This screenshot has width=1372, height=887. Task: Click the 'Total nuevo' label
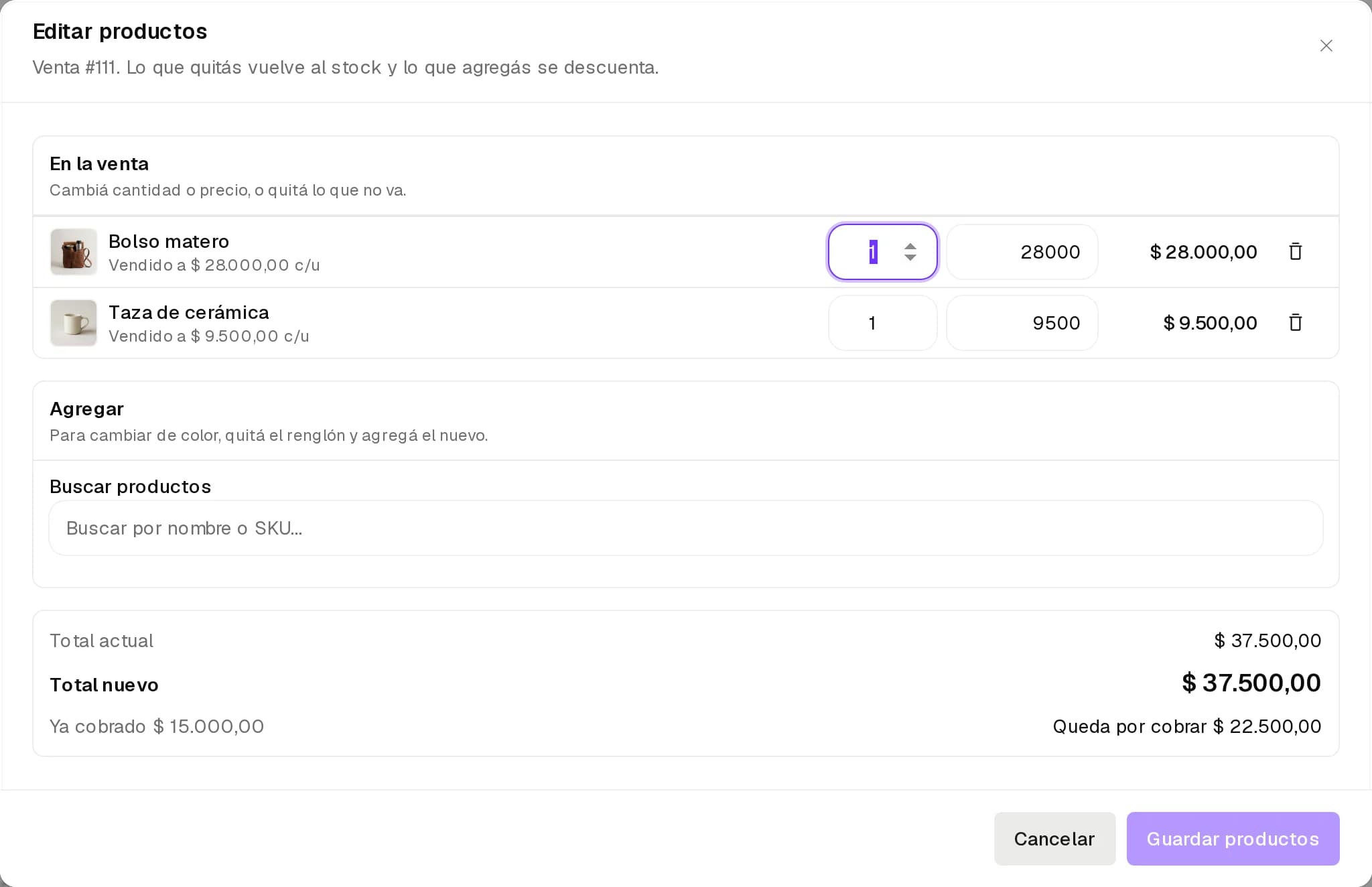[104, 685]
